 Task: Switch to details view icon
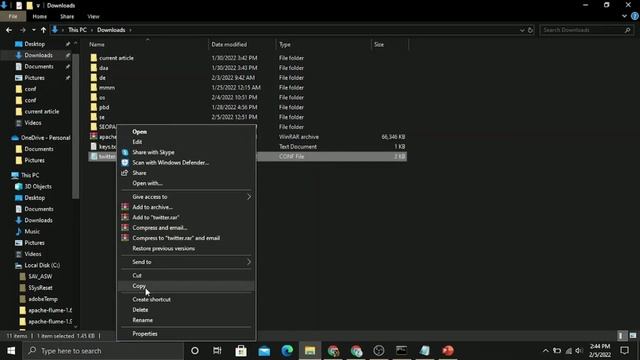coord(621,336)
